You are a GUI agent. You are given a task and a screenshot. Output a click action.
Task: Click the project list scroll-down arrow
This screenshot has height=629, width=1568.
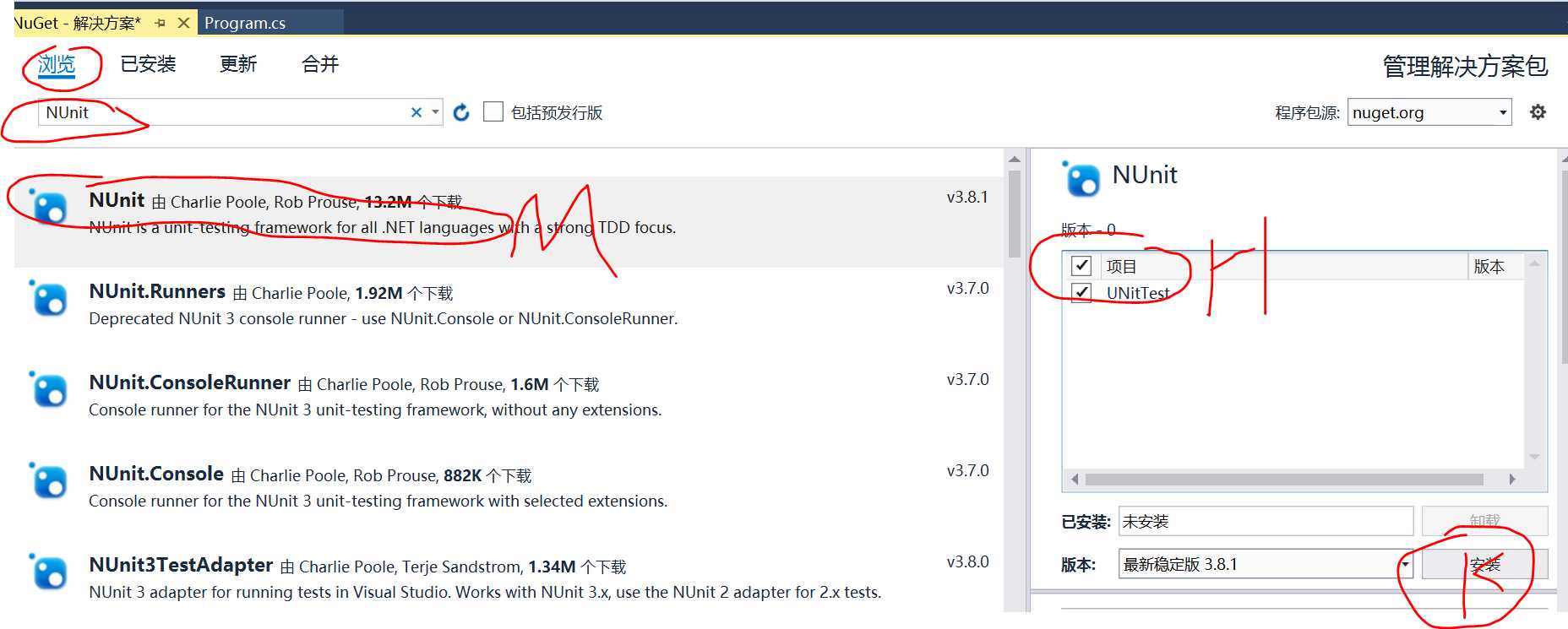click(1534, 457)
